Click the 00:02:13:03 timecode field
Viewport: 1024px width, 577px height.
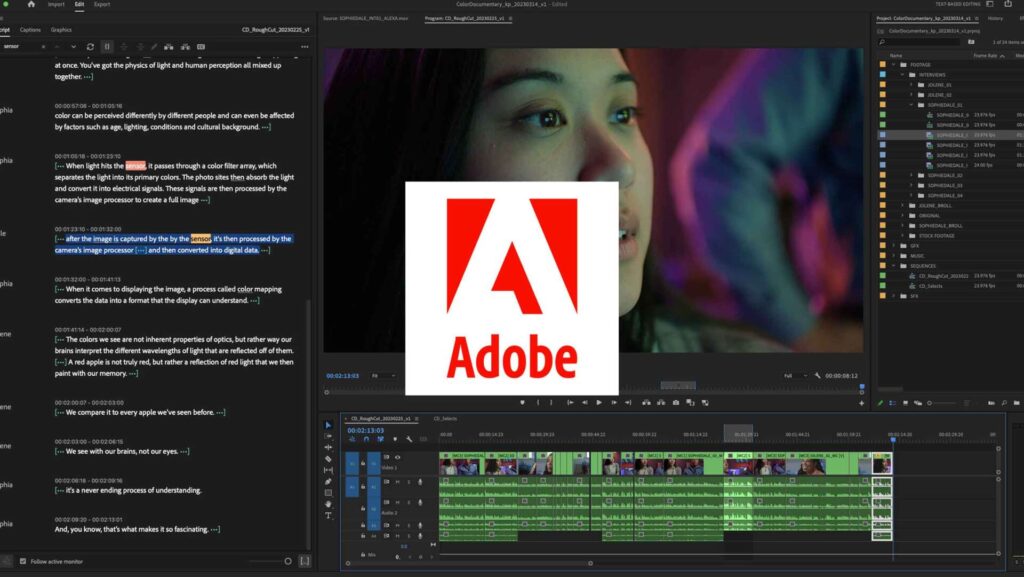(367, 428)
